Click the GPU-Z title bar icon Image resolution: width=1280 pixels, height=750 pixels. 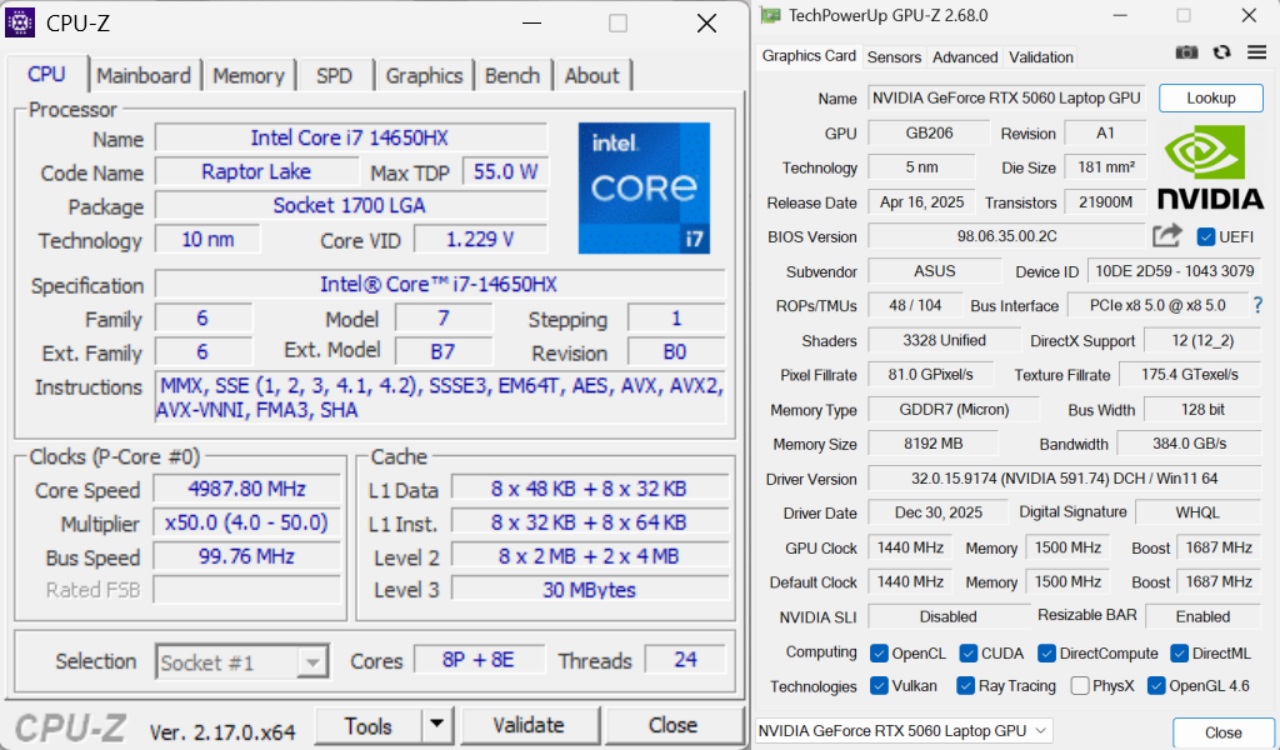click(x=770, y=16)
